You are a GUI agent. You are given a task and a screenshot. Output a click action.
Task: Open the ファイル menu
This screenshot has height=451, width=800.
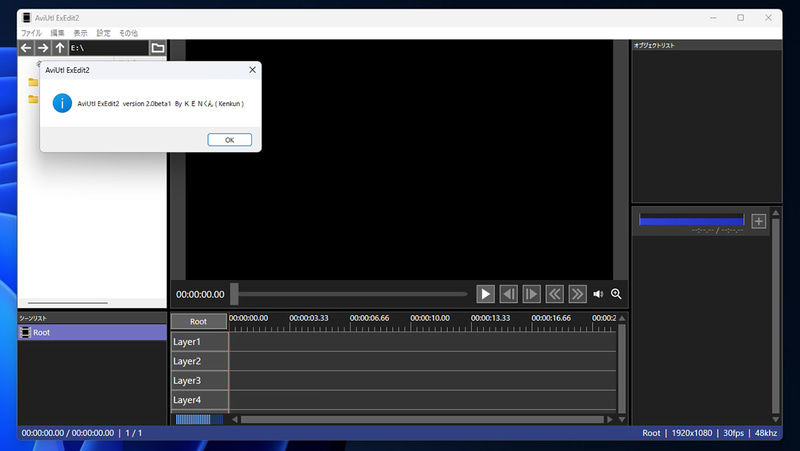tap(31, 33)
